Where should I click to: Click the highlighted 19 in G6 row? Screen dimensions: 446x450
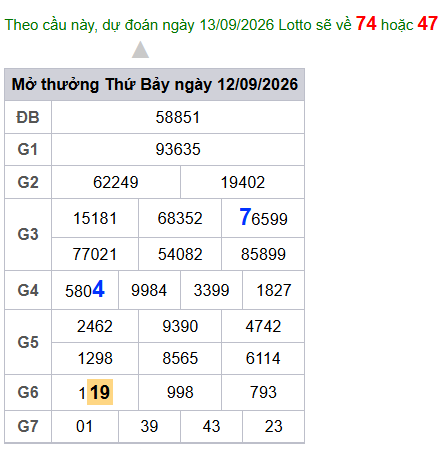click(100, 392)
